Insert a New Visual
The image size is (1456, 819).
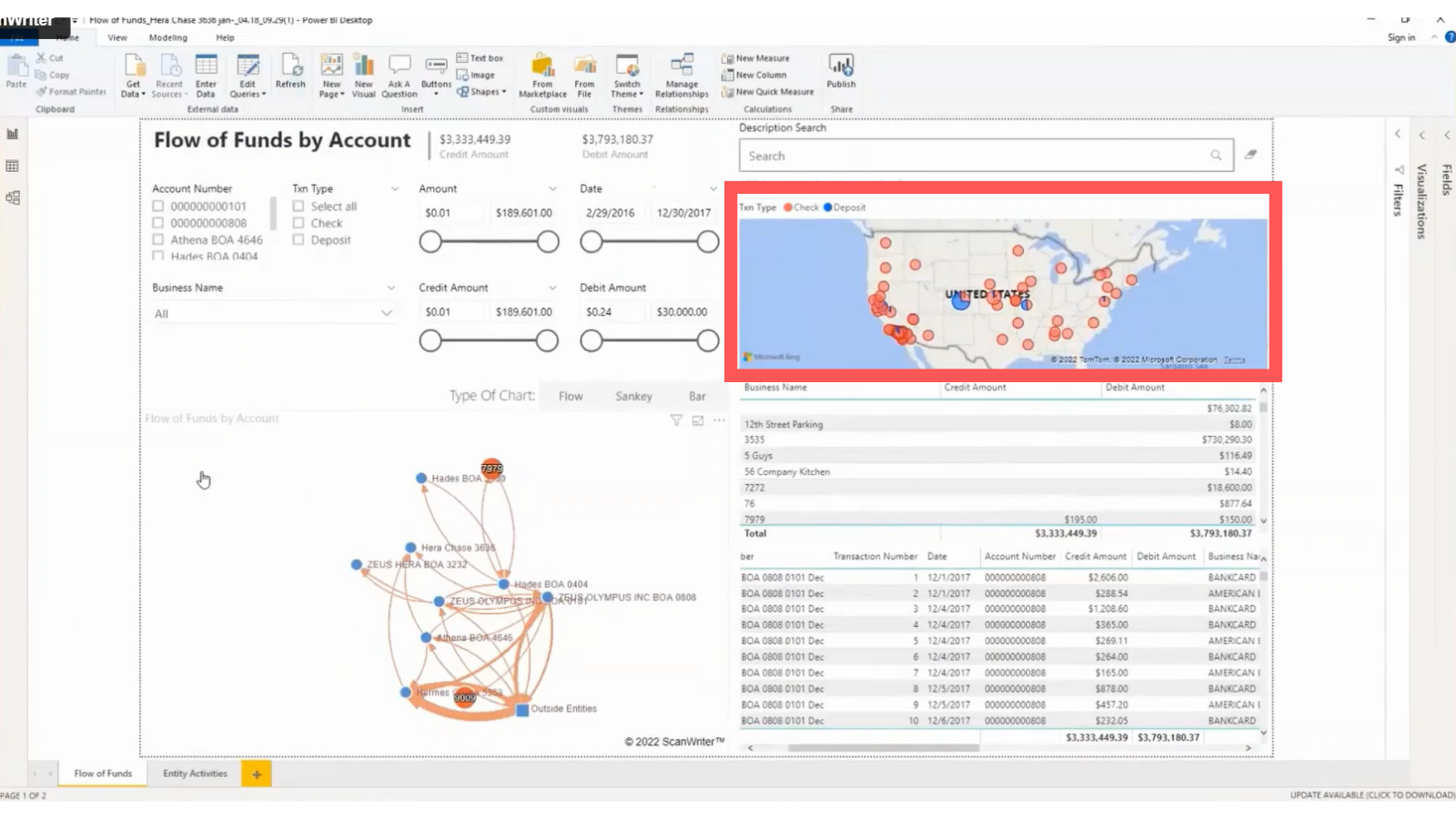tap(364, 66)
